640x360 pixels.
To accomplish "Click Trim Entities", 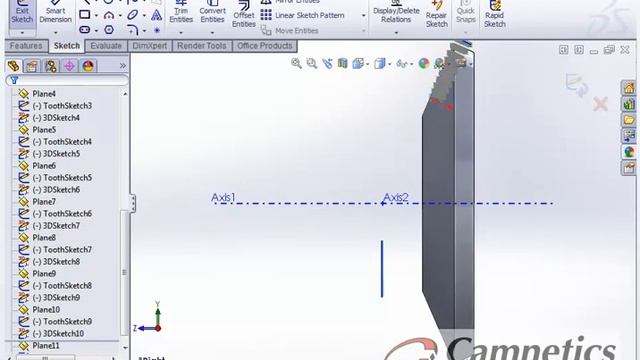I will coord(181,12).
